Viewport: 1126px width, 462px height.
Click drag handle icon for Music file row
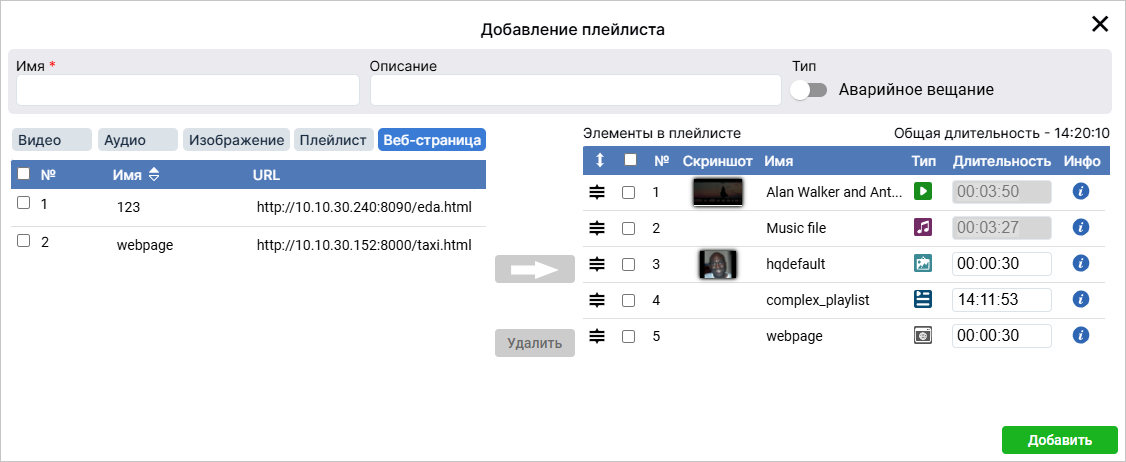tap(597, 228)
